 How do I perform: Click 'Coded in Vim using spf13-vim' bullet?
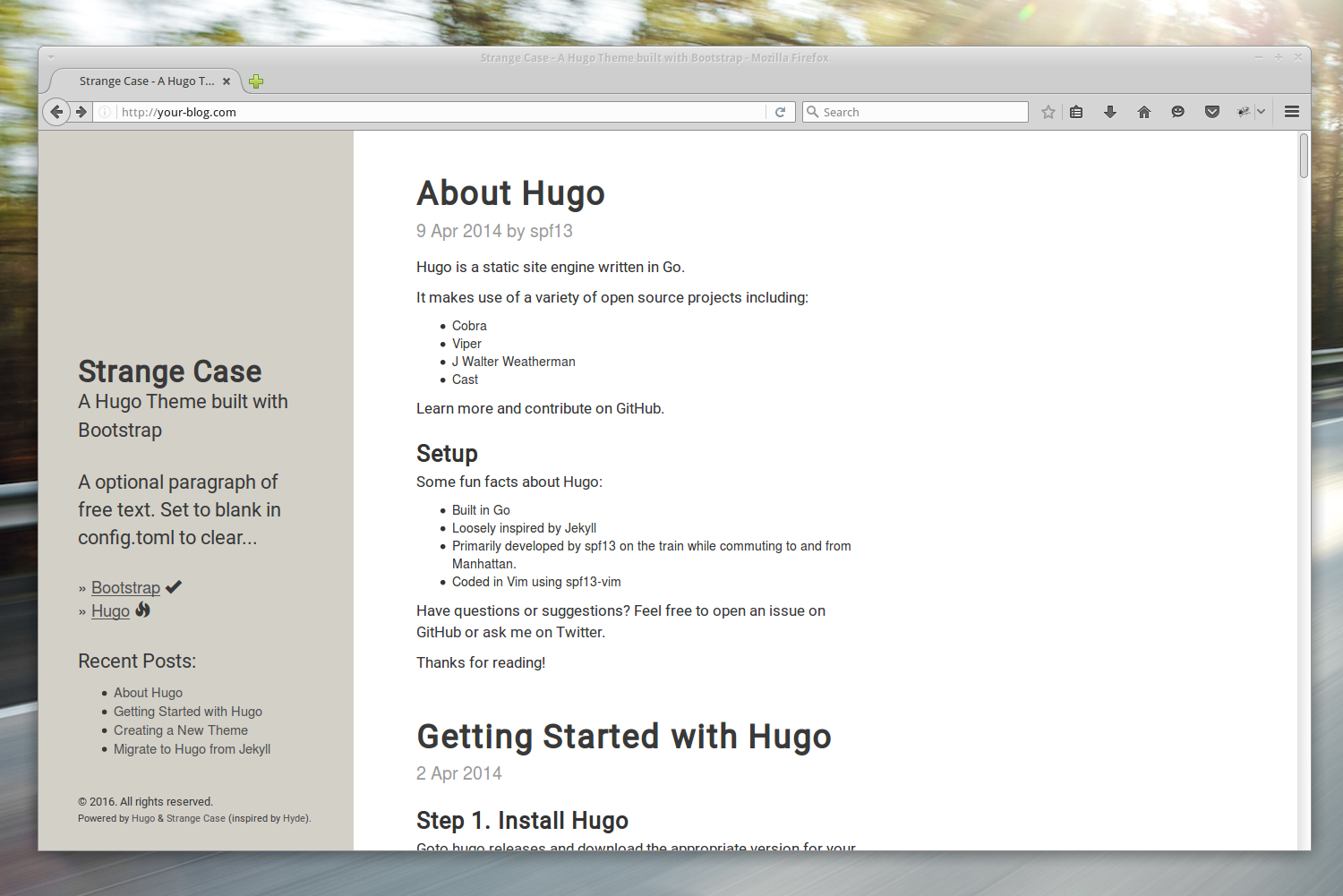pos(536,582)
